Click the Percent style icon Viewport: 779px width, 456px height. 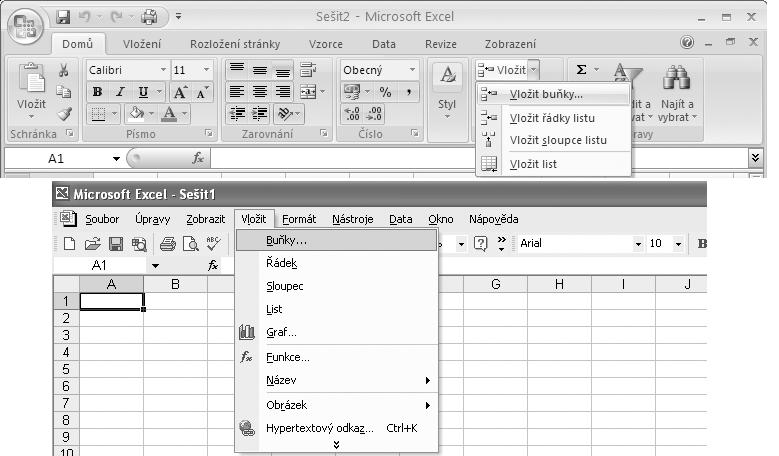pyautogui.click(x=385, y=92)
